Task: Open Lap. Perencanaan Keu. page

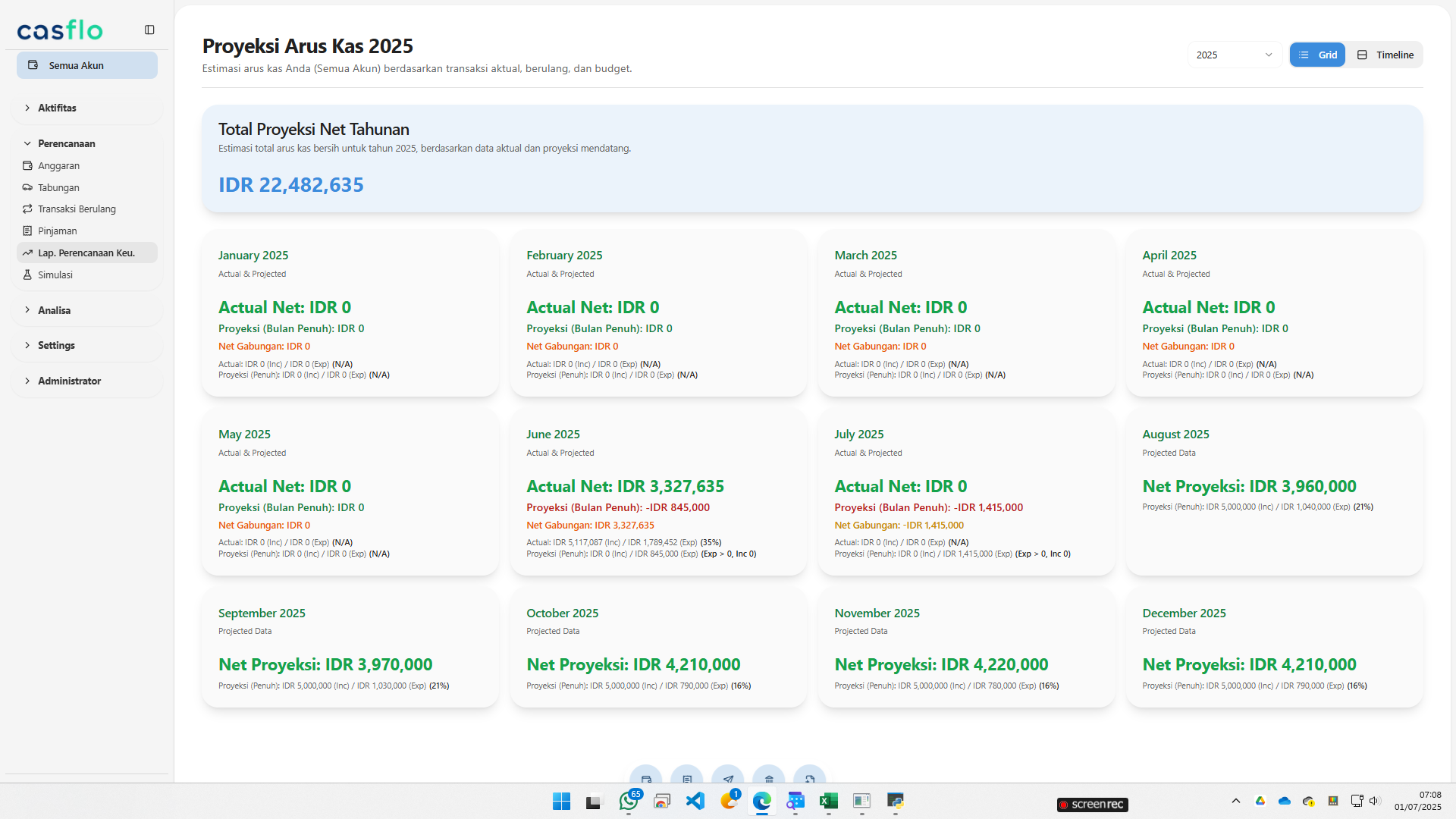Action: [87, 253]
